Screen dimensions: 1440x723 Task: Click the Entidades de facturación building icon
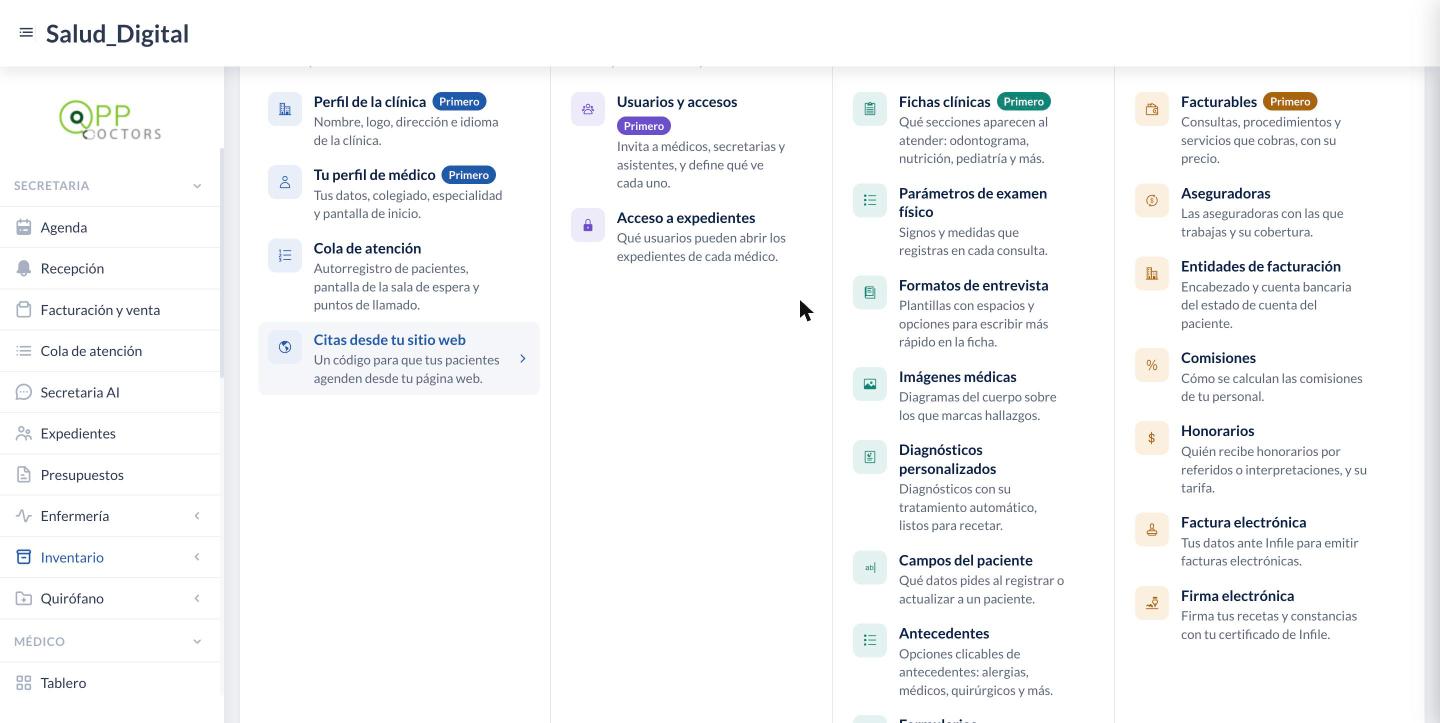coord(1152,273)
